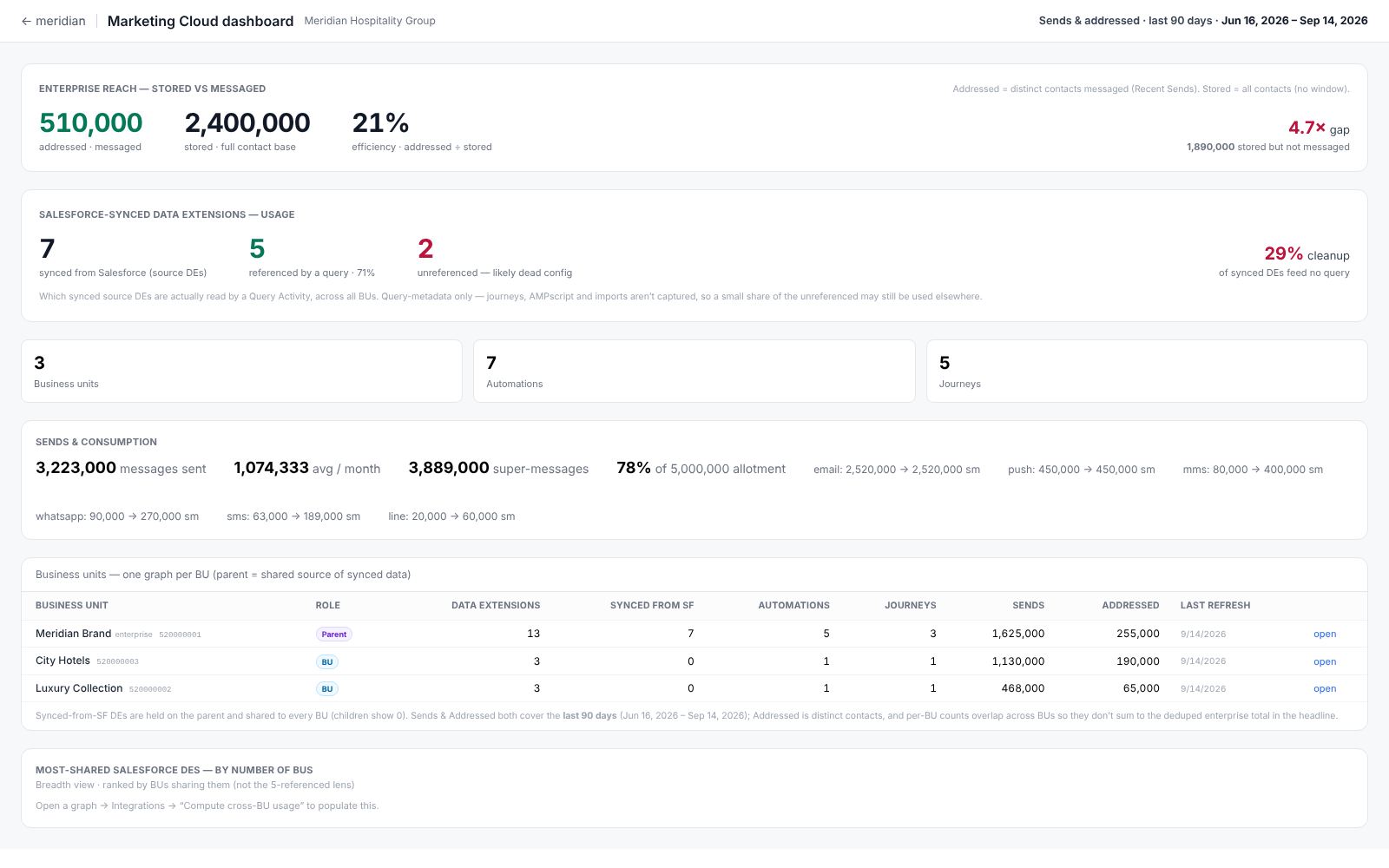
Task: Click the date range Jun 16, 2026 – Sep 14, 2026
Action: point(1294,21)
